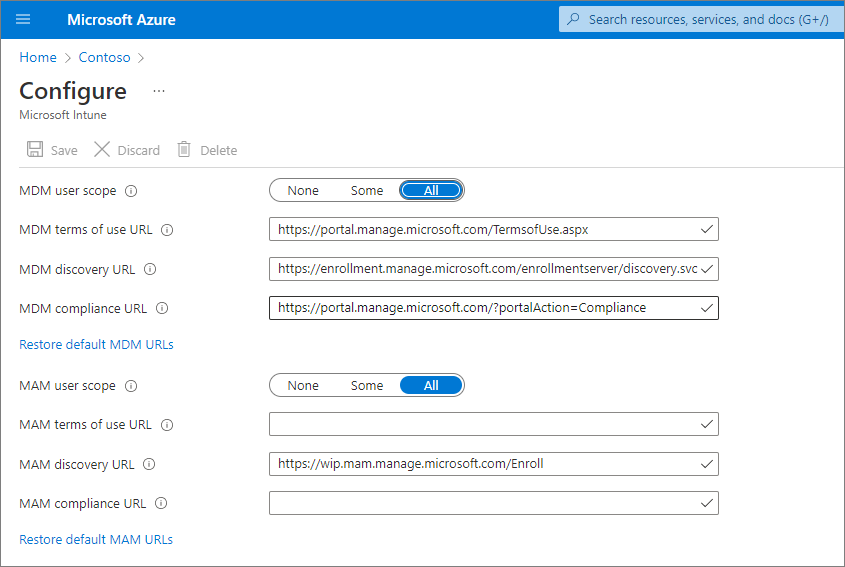Click the Save disk icon
845x567 pixels.
pyautogui.click(x=35, y=150)
